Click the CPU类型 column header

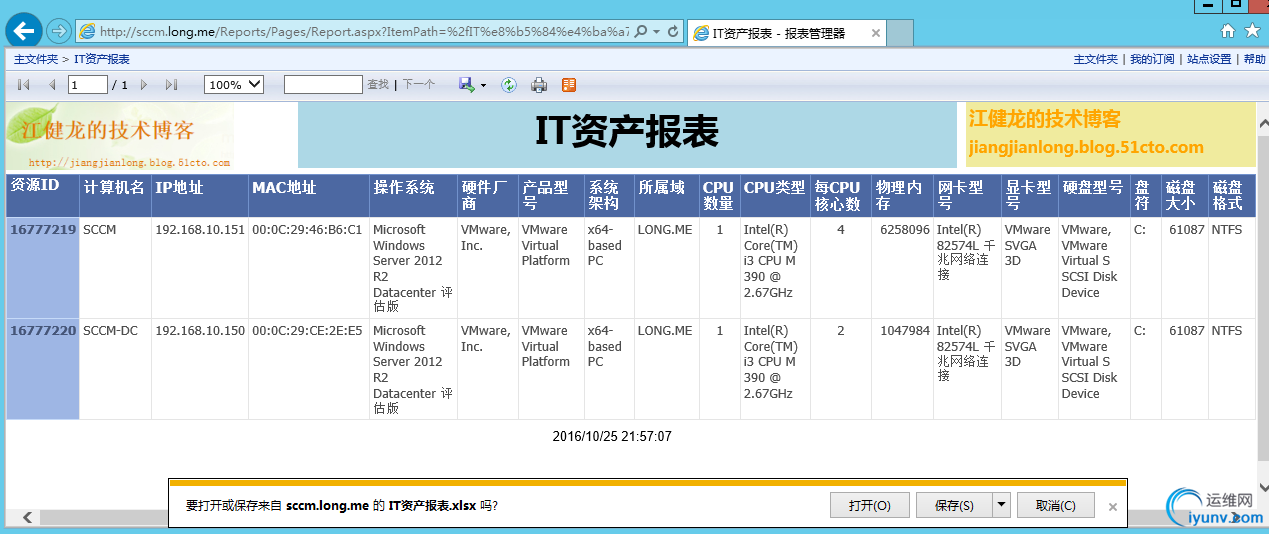(x=775, y=195)
